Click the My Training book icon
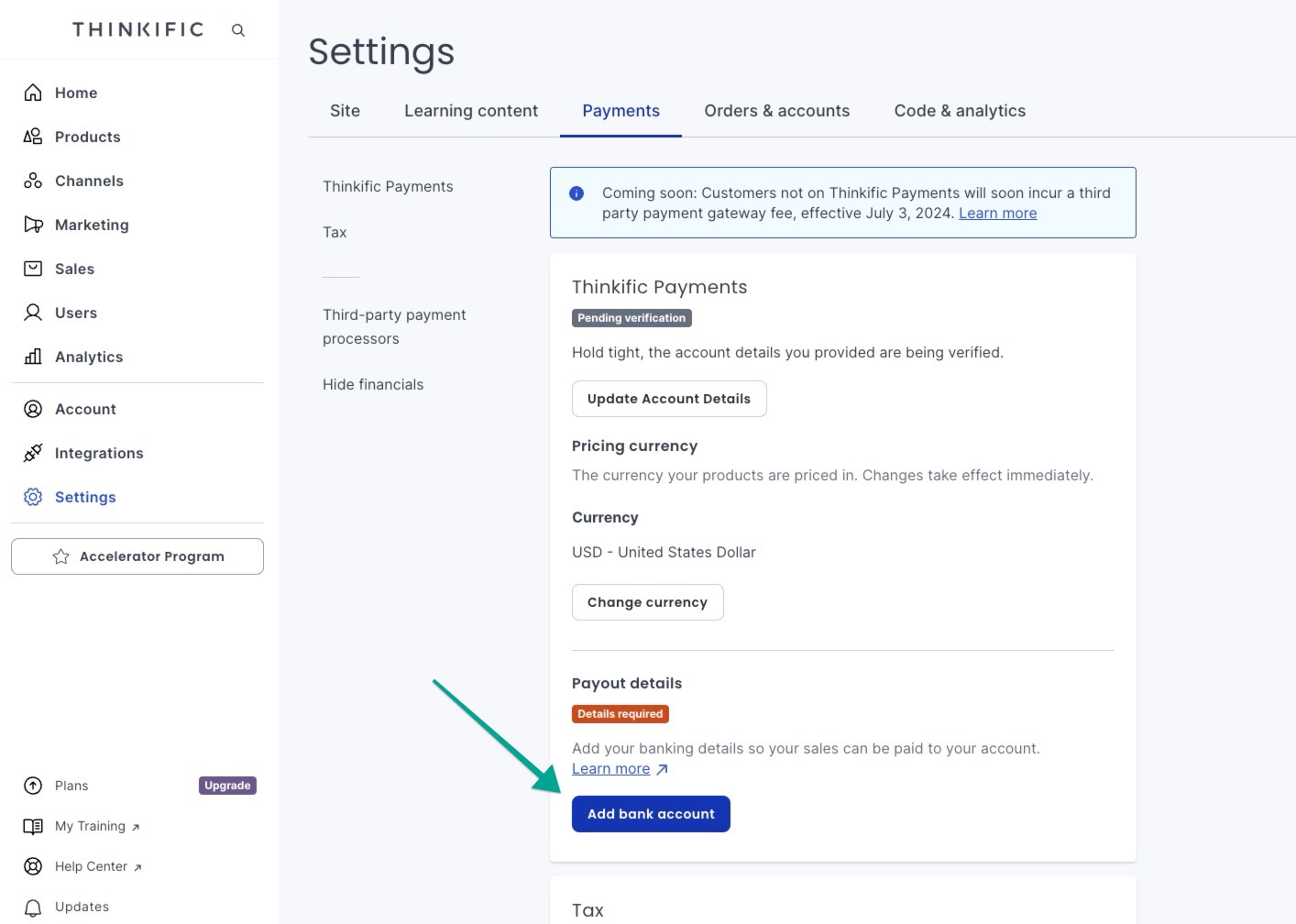Viewport: 1296px width, 924px height. (33, 826)
